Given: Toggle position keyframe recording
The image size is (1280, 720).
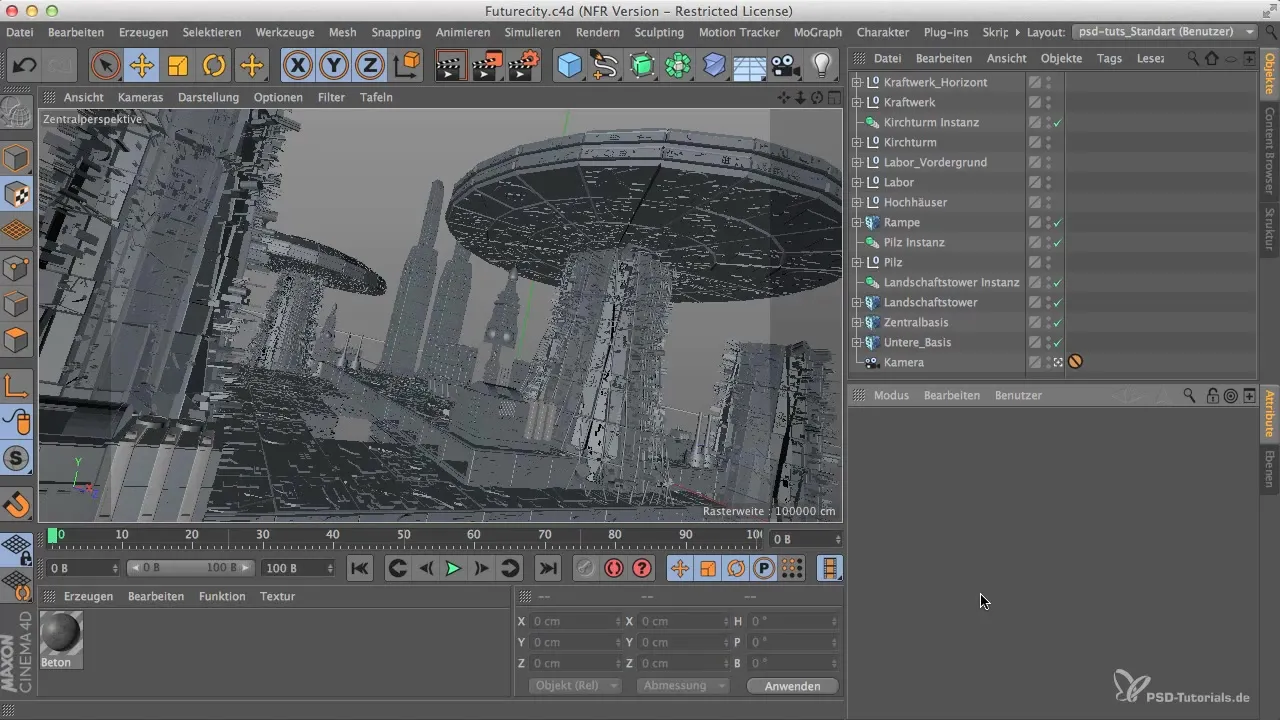Looking at the screenshot, I should [679, 568].
